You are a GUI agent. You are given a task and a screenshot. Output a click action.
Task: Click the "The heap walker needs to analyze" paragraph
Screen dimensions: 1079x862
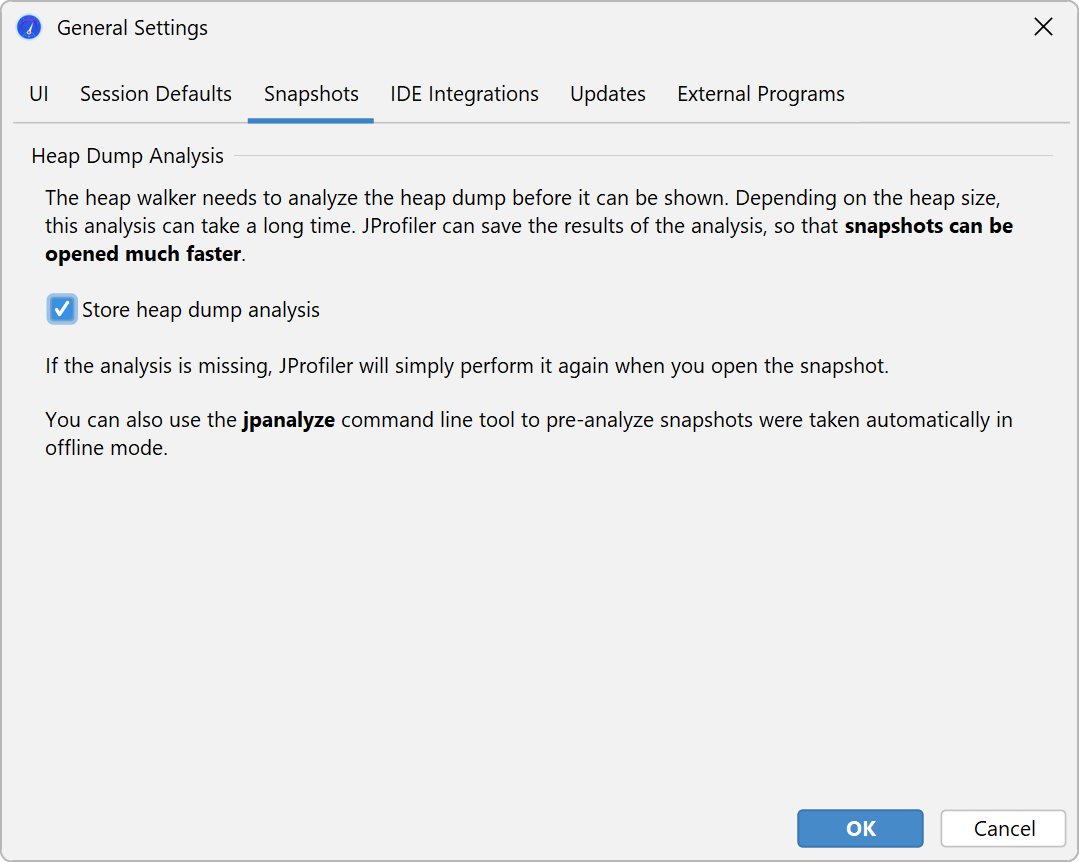coord(520,198)
